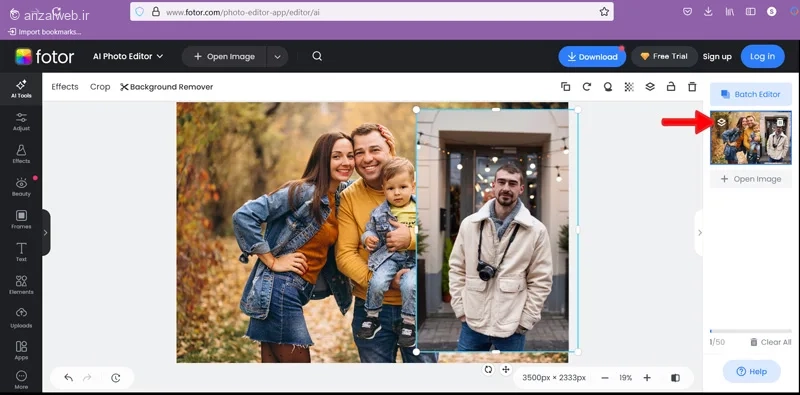
Task: Click the shadow/mask circle icon in toolbar
Action: tap(608, 87)
